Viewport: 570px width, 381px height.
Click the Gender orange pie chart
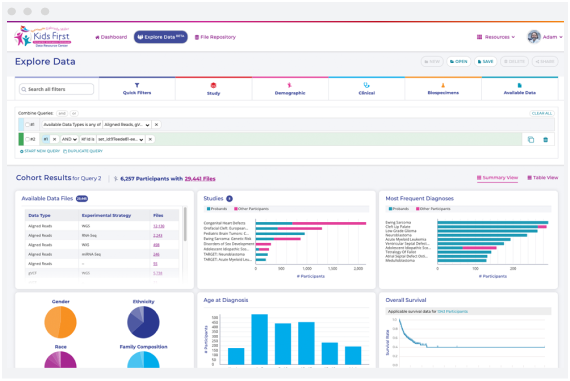60,322
